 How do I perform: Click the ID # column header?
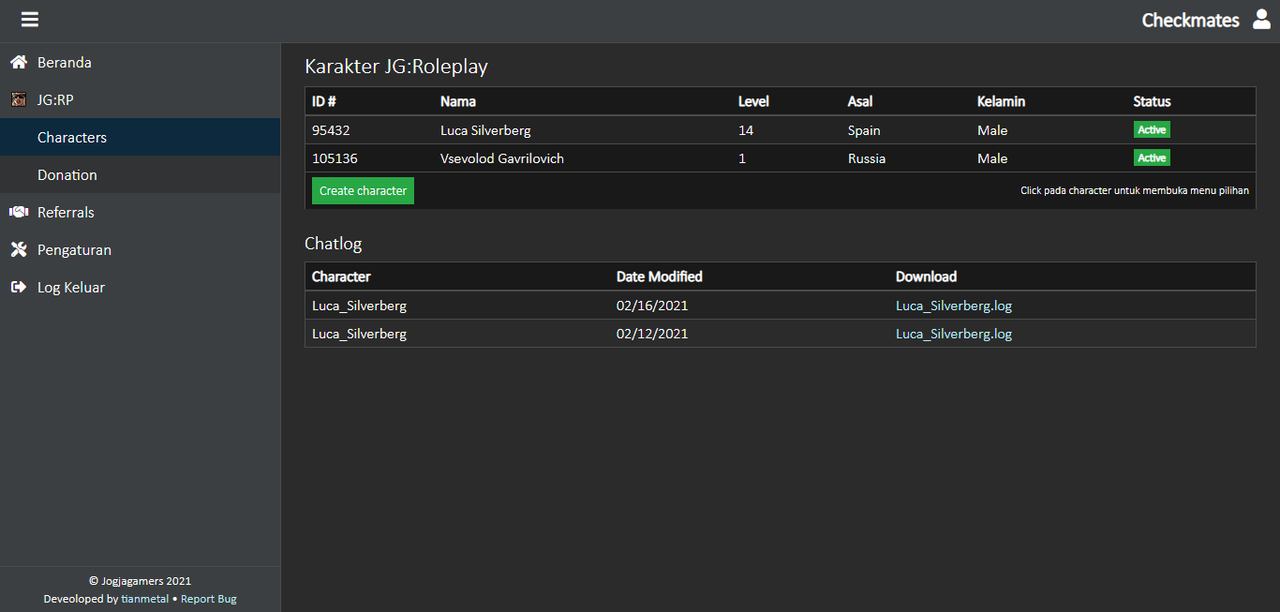[x=324, y=101]
